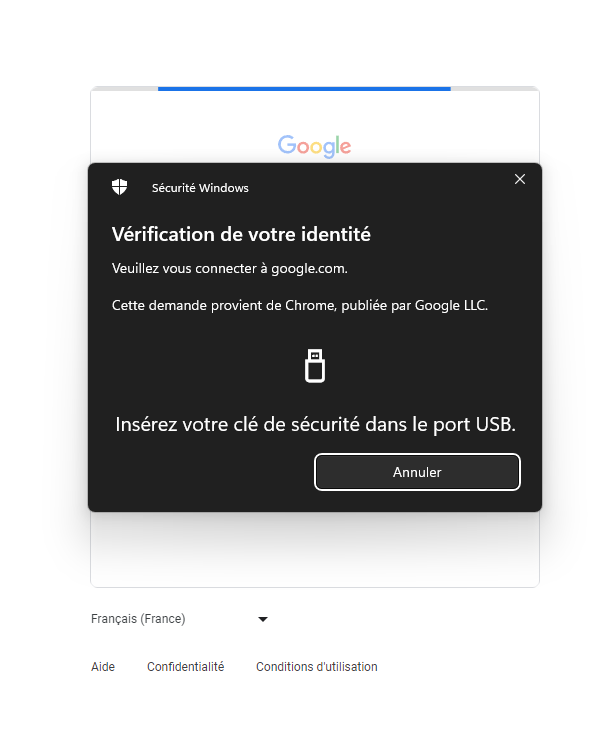
Task: Click the Windows Security shield icon
Action: 120,187
